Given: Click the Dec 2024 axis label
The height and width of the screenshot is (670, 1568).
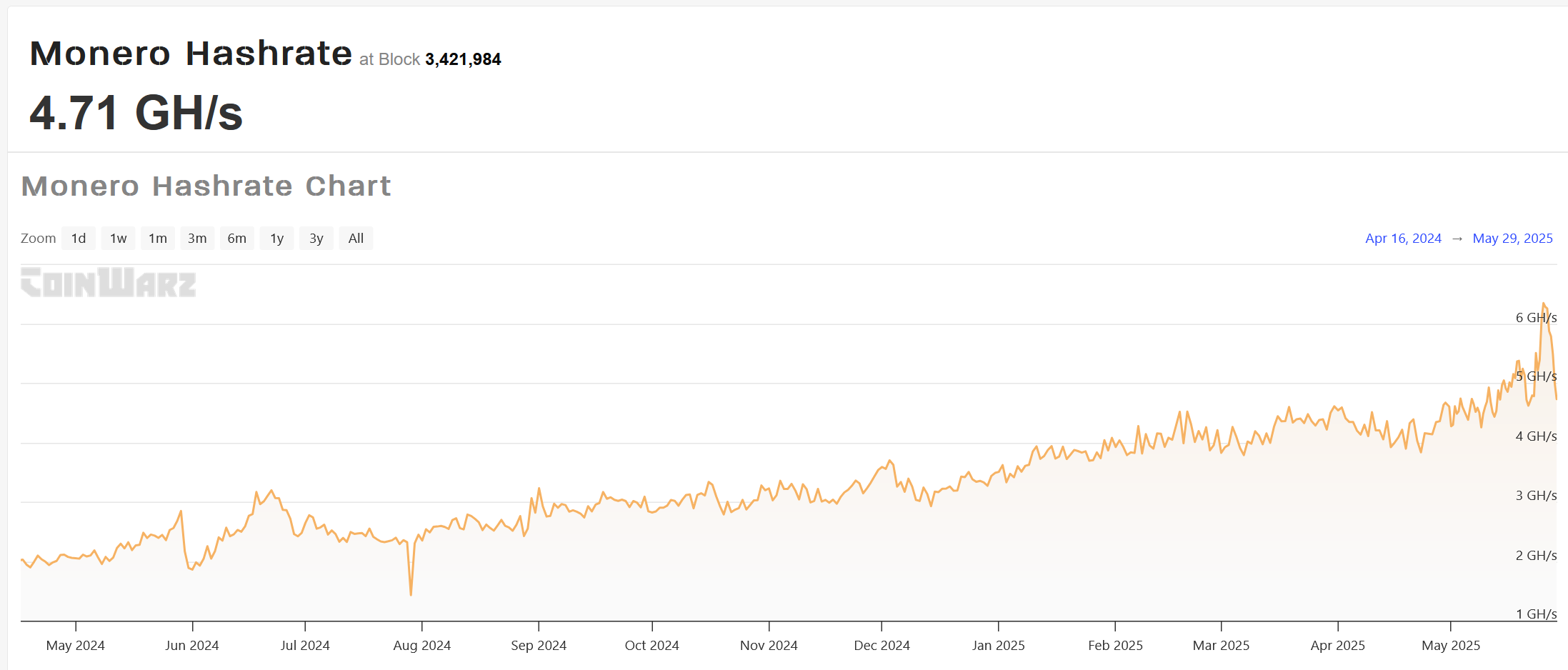Looking at the screenshot, I should coord(882,646).
